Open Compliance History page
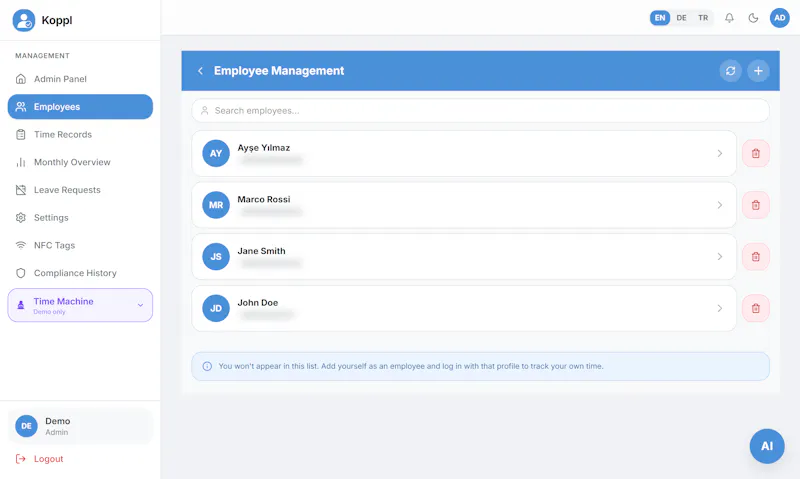 (x=80, y=273)
